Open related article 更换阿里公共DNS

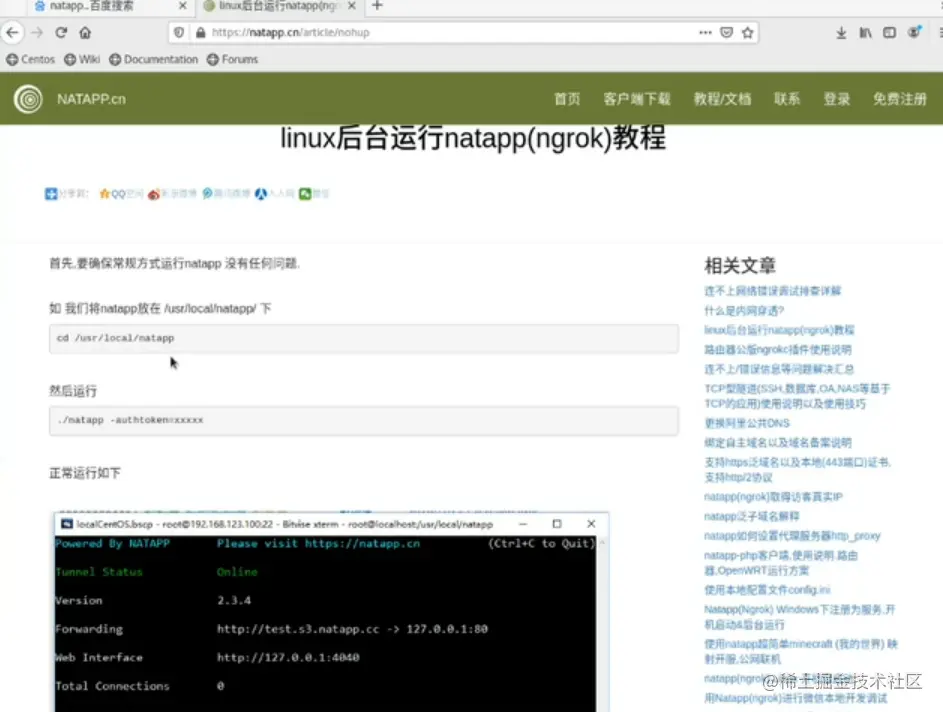pyautogui.click(x=747, y=423)
